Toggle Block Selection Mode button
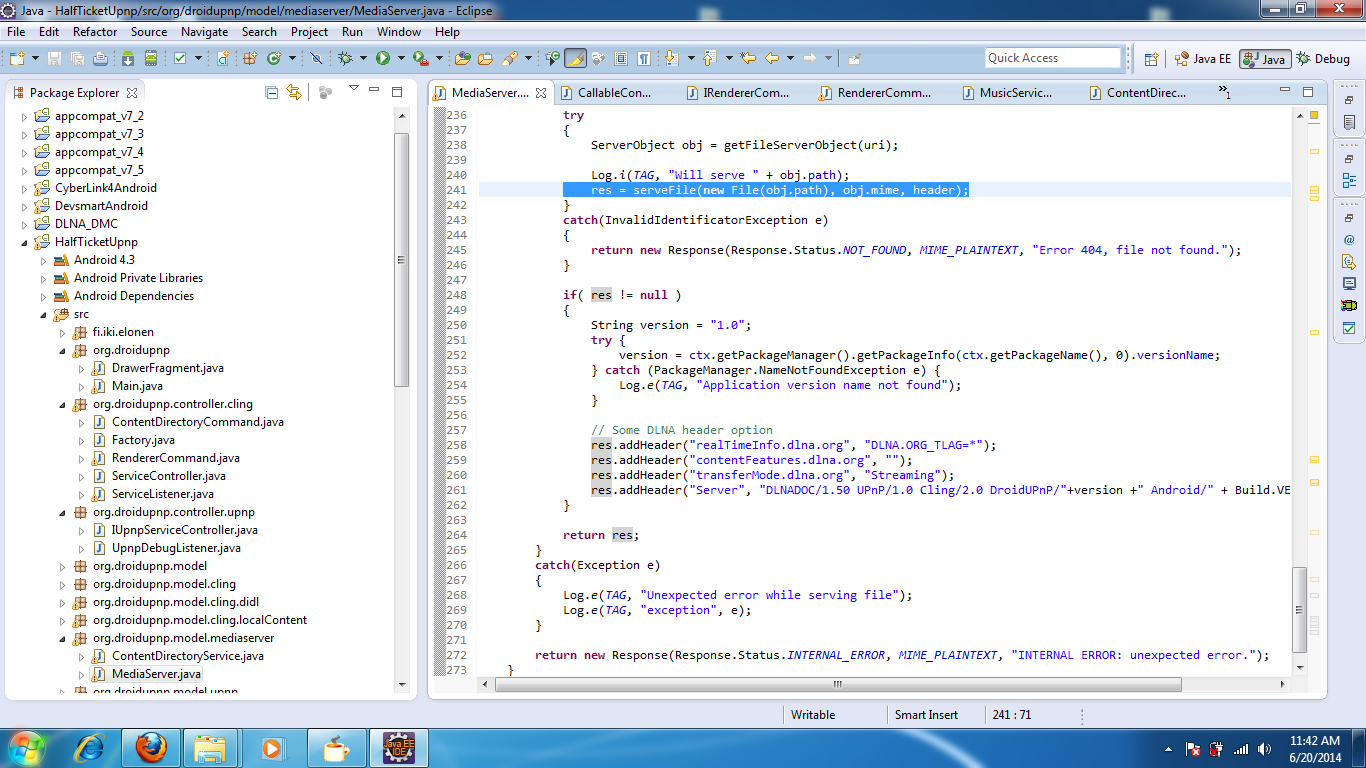 (x=621, y=58)
